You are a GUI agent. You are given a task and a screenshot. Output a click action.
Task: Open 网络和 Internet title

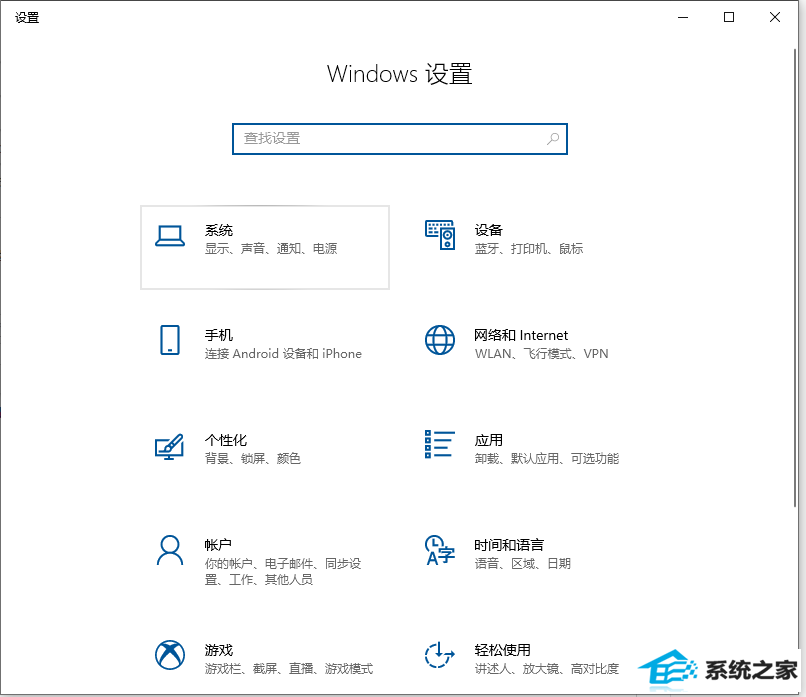(x=521, y=335)
